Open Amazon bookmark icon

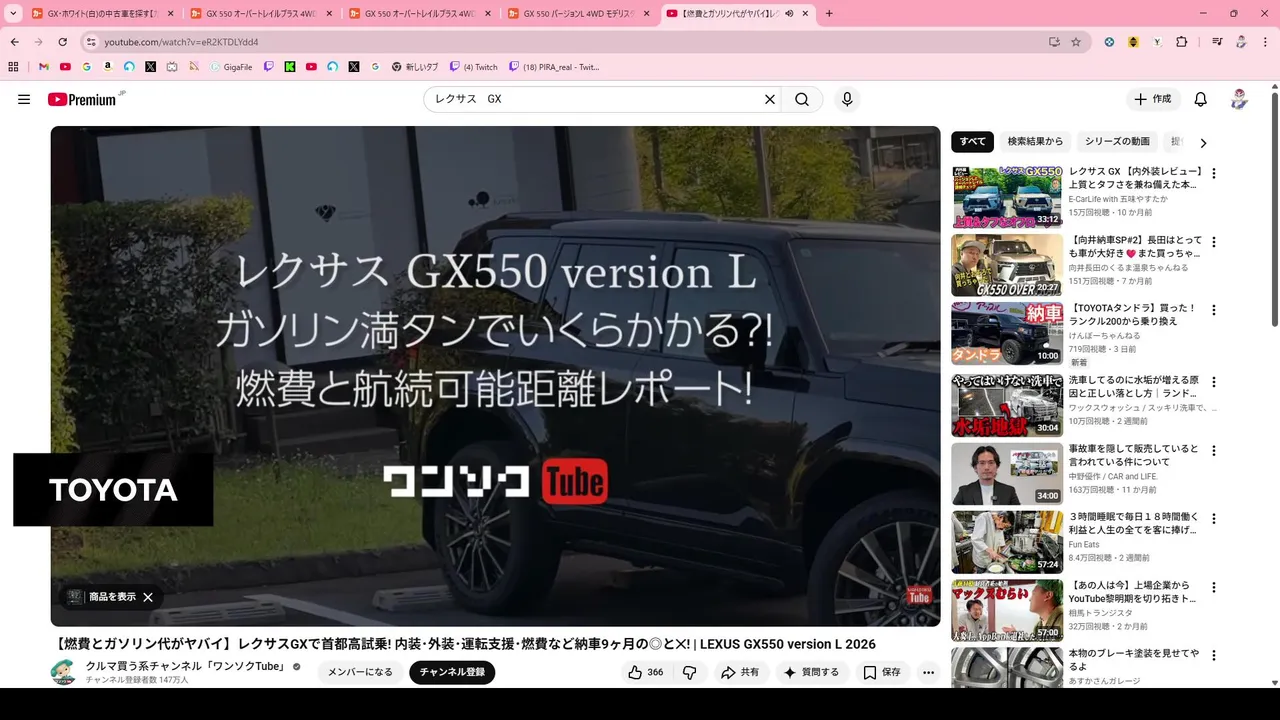108,67
